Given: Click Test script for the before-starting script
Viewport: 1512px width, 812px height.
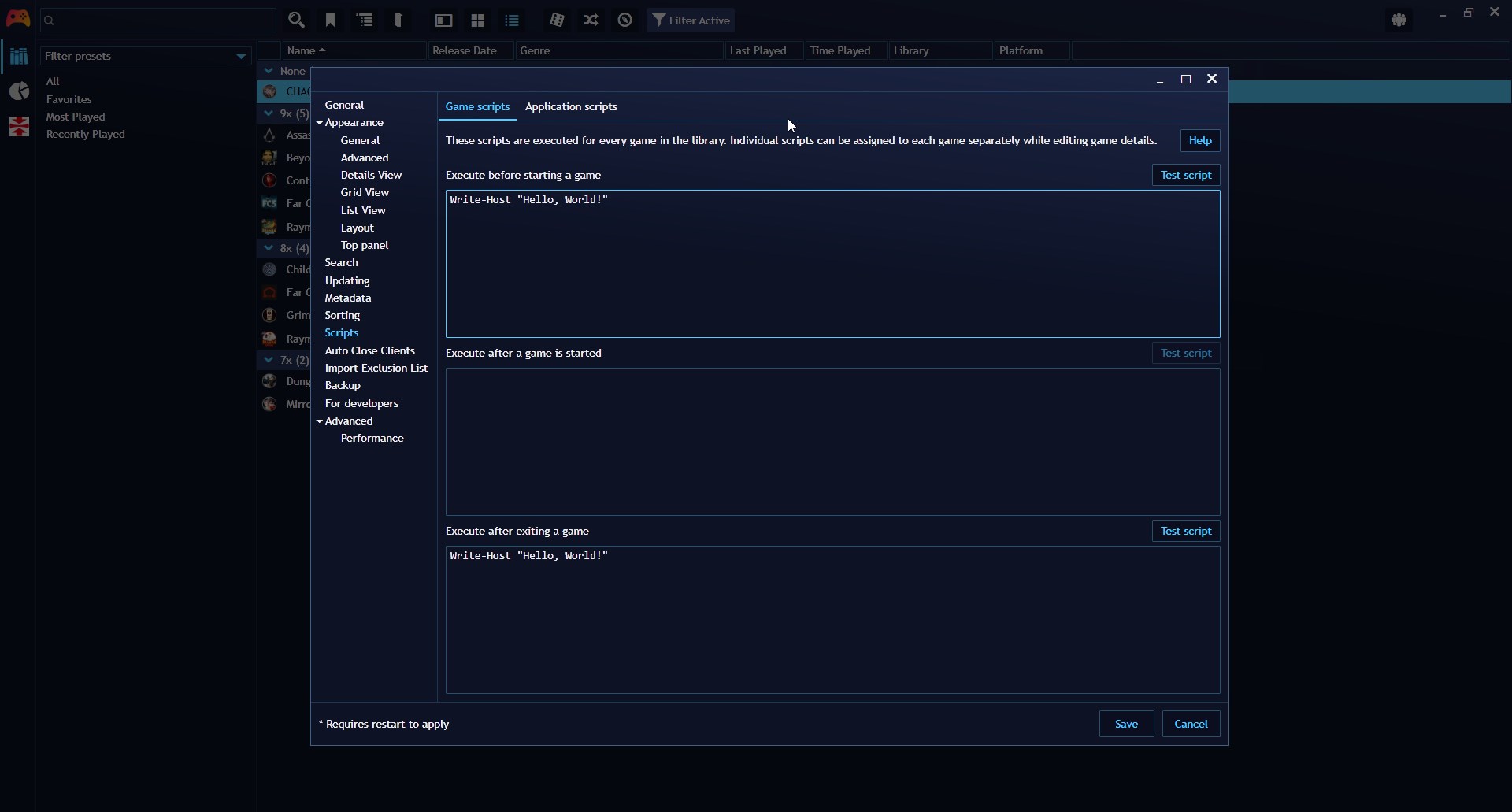Looking at the screenshot, I should 1185,174.
